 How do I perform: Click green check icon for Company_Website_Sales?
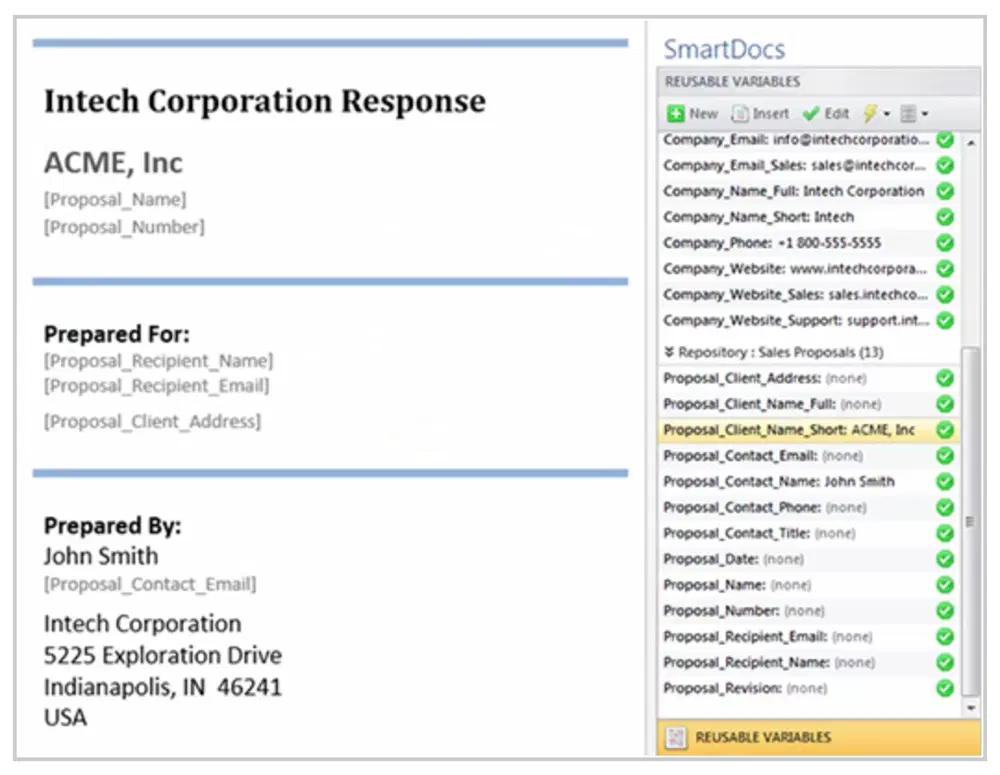[x=945, y=295]
